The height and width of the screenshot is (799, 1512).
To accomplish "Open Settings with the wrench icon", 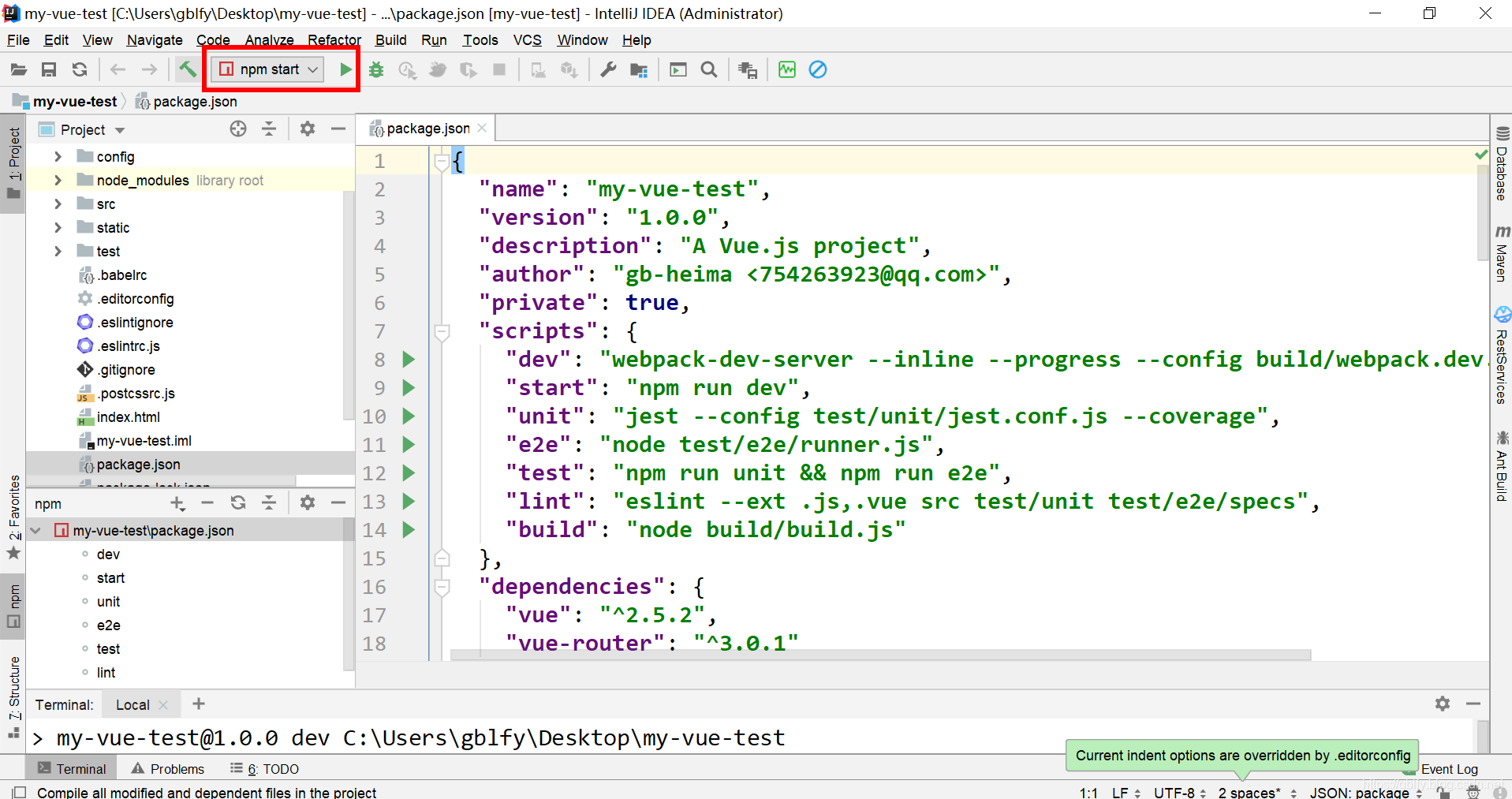I will 608,70.
